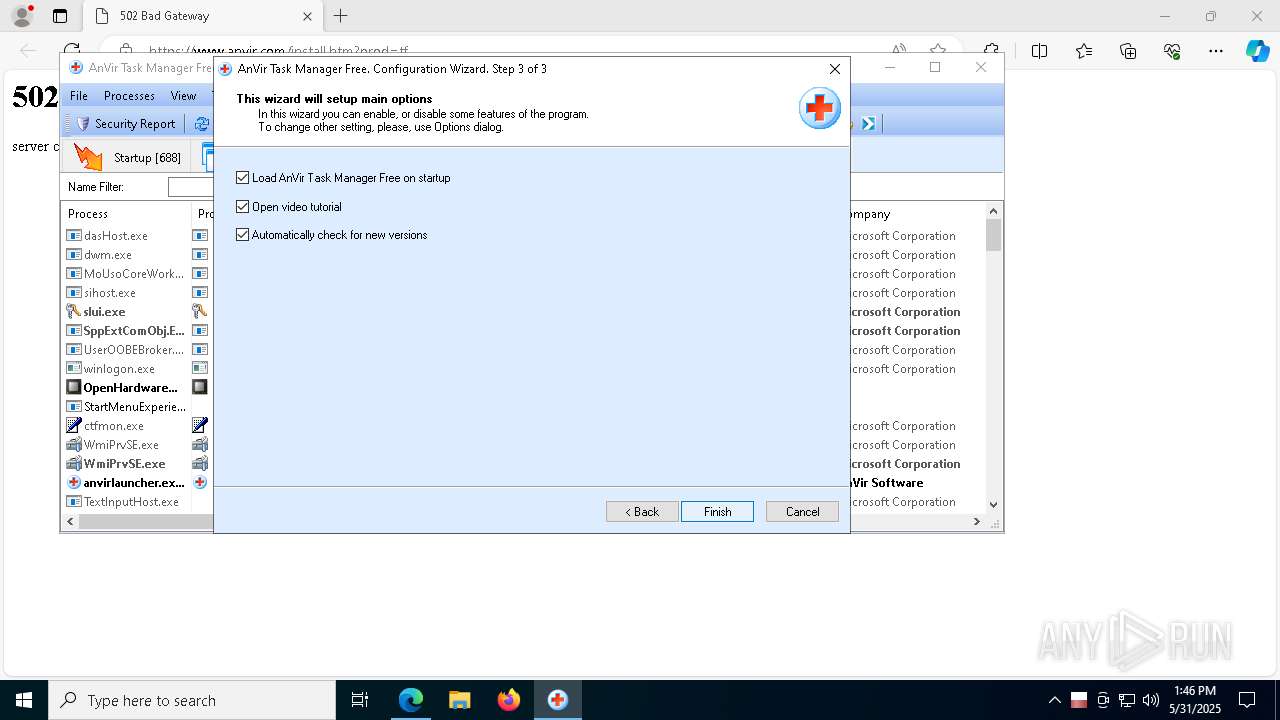Go Back to the previous wizard step
Image resolution: width=1280 pixels, height=720 pixels.
click(x=642, y=511)
